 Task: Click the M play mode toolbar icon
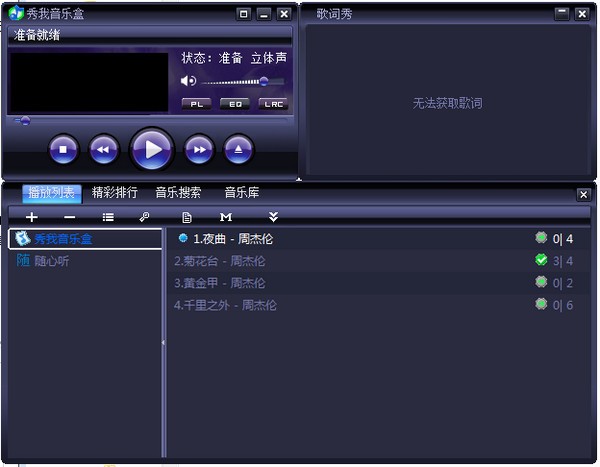pos(226,217)
